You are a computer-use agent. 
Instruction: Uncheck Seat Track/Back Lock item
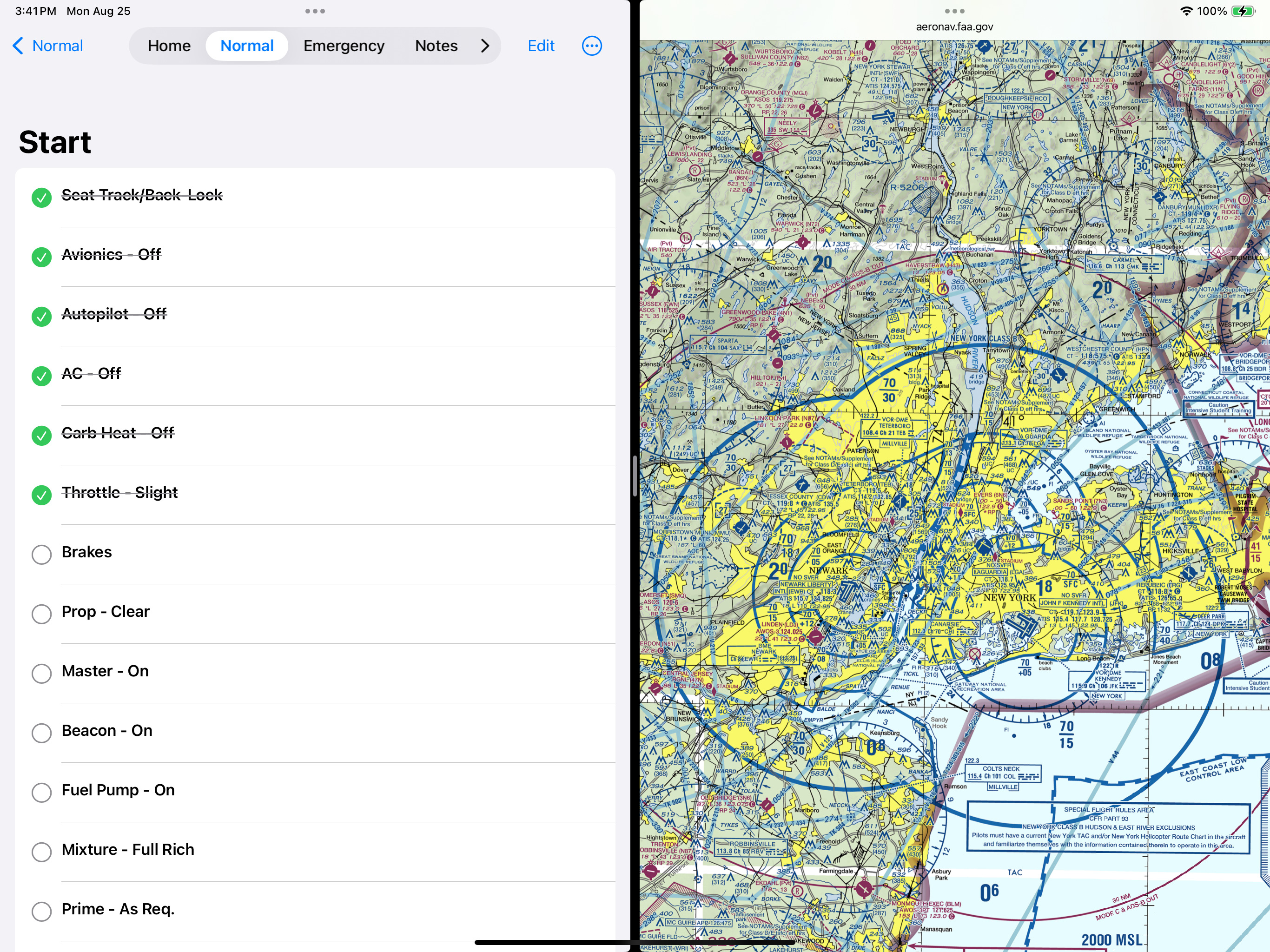click(x=41, y=198)
